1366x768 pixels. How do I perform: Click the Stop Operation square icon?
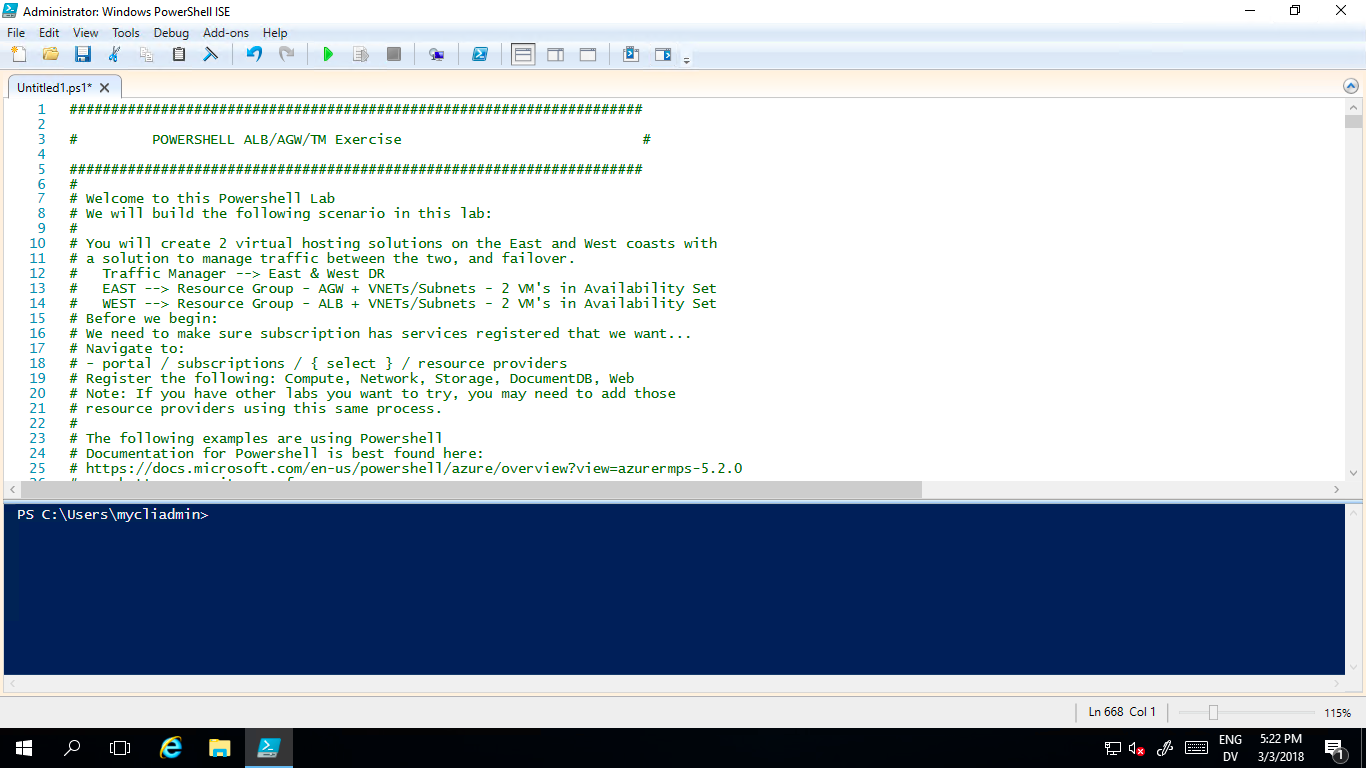click(x=394, y=54)
